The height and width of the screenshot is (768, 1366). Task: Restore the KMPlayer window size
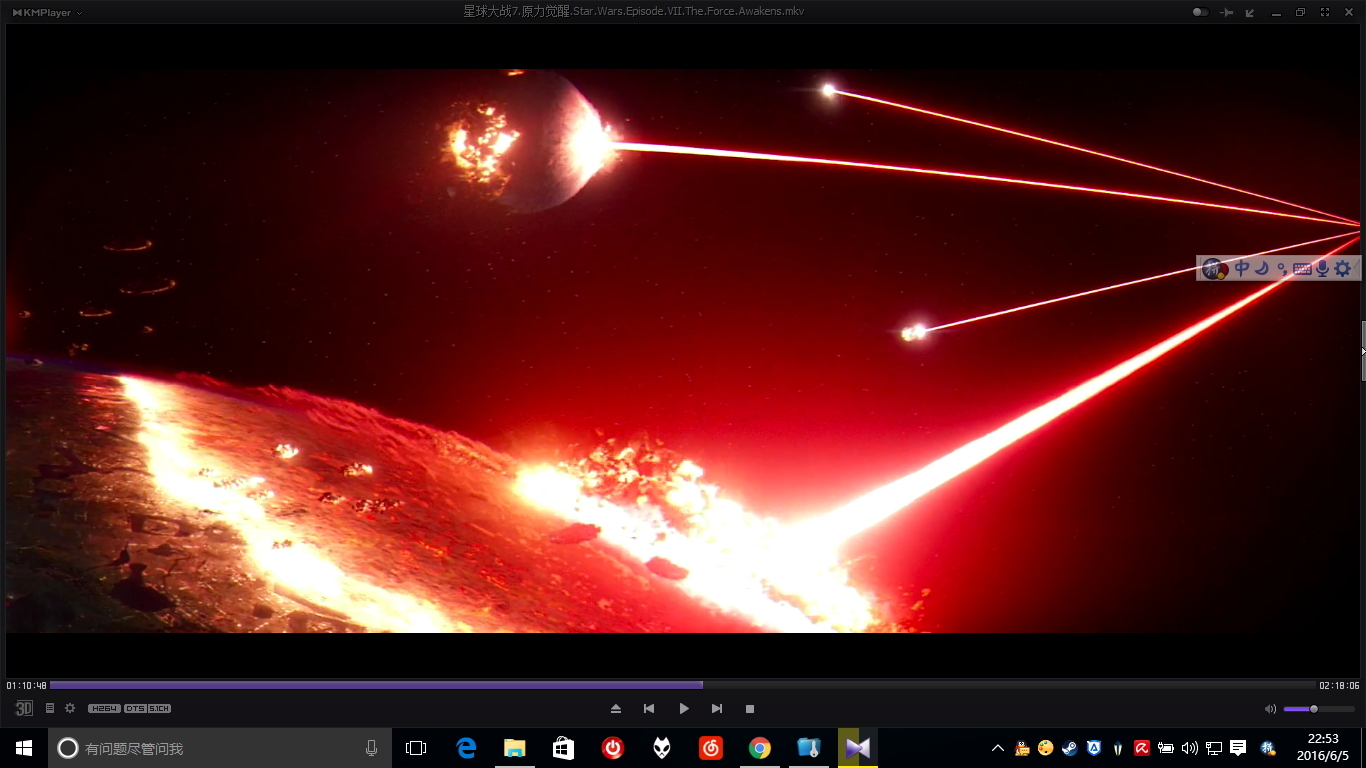(x=1300, y=12)
